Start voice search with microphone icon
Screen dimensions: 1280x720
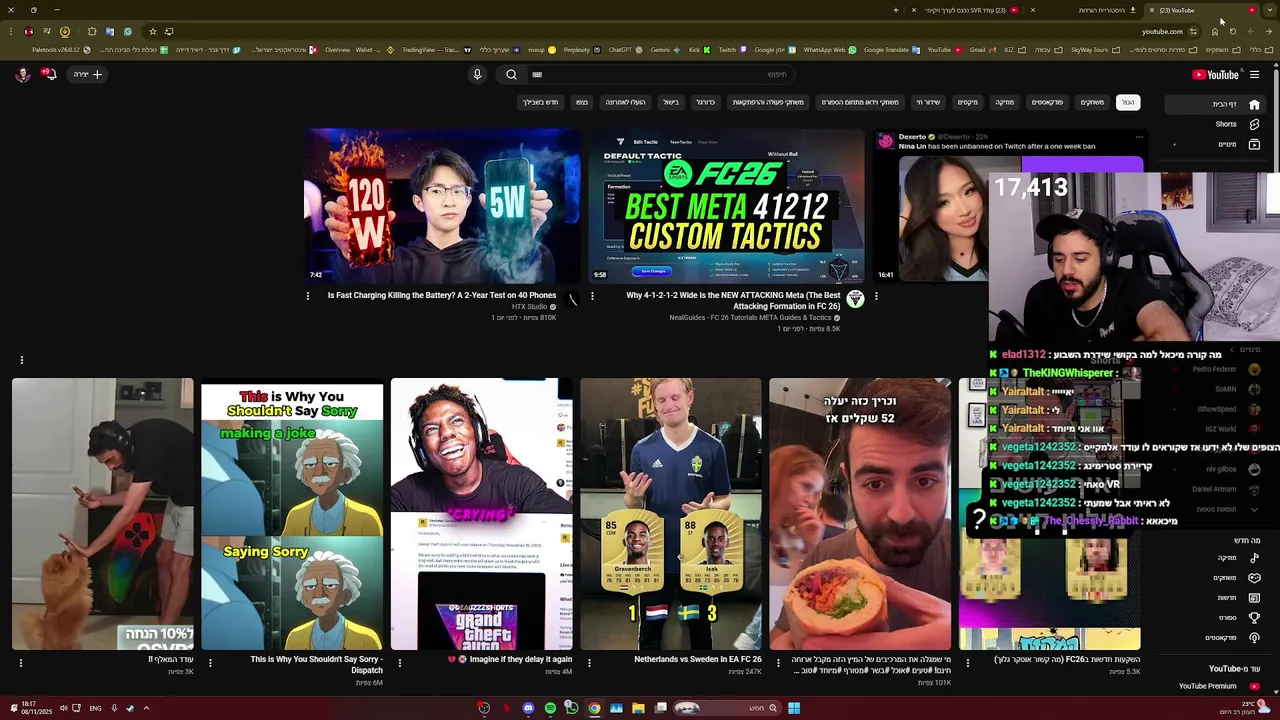(x=477, y=74)
